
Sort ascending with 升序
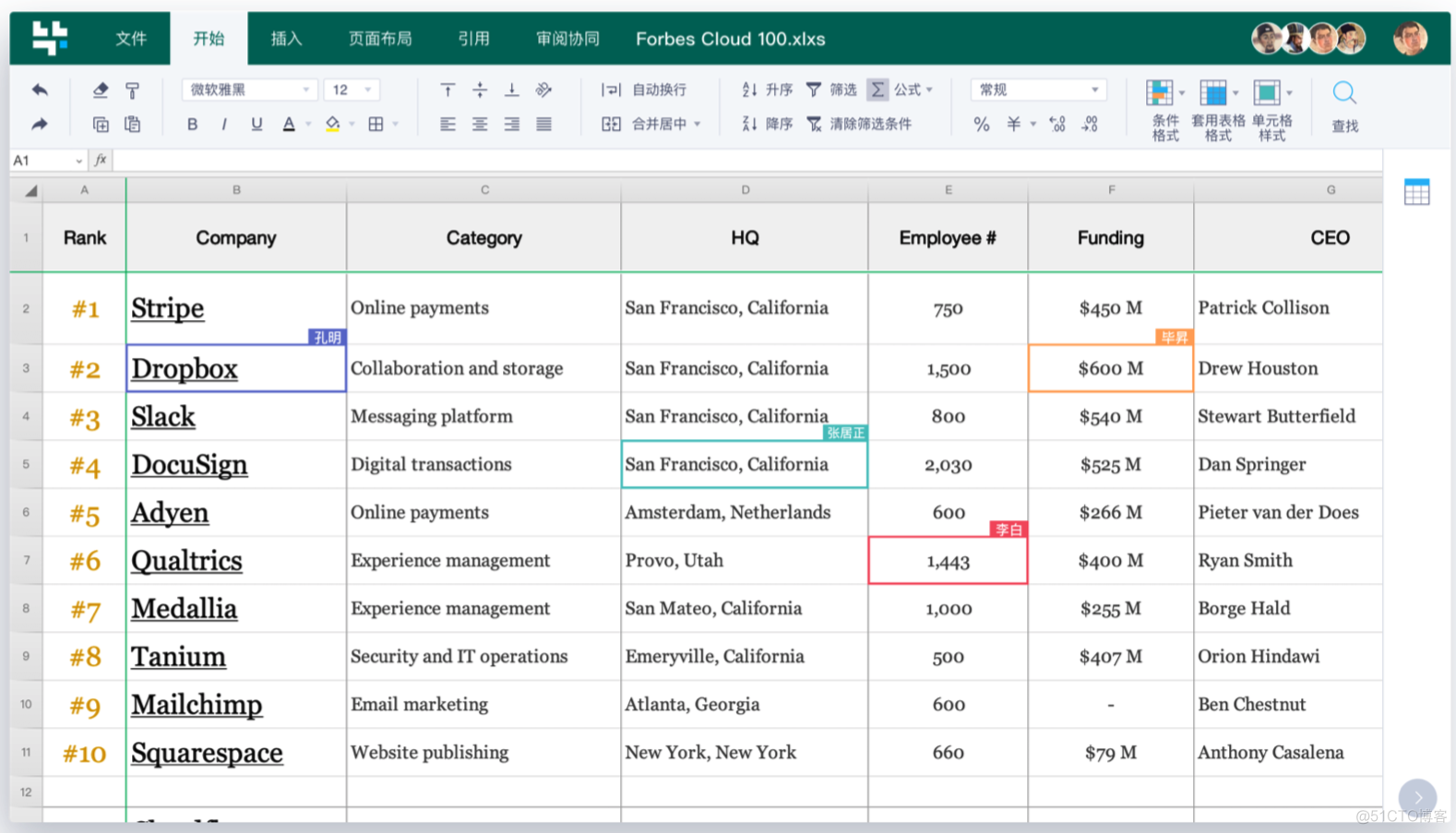point(767,89)
